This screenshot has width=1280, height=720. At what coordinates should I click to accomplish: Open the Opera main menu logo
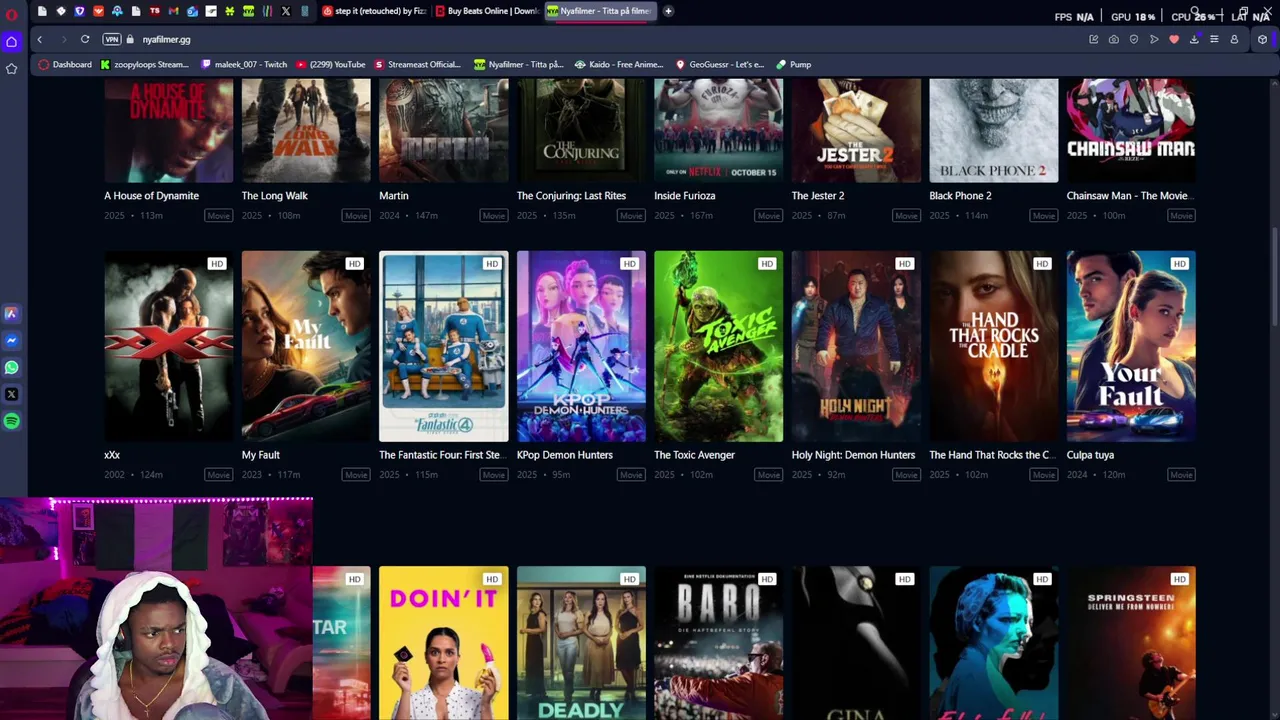pos(12,14)
